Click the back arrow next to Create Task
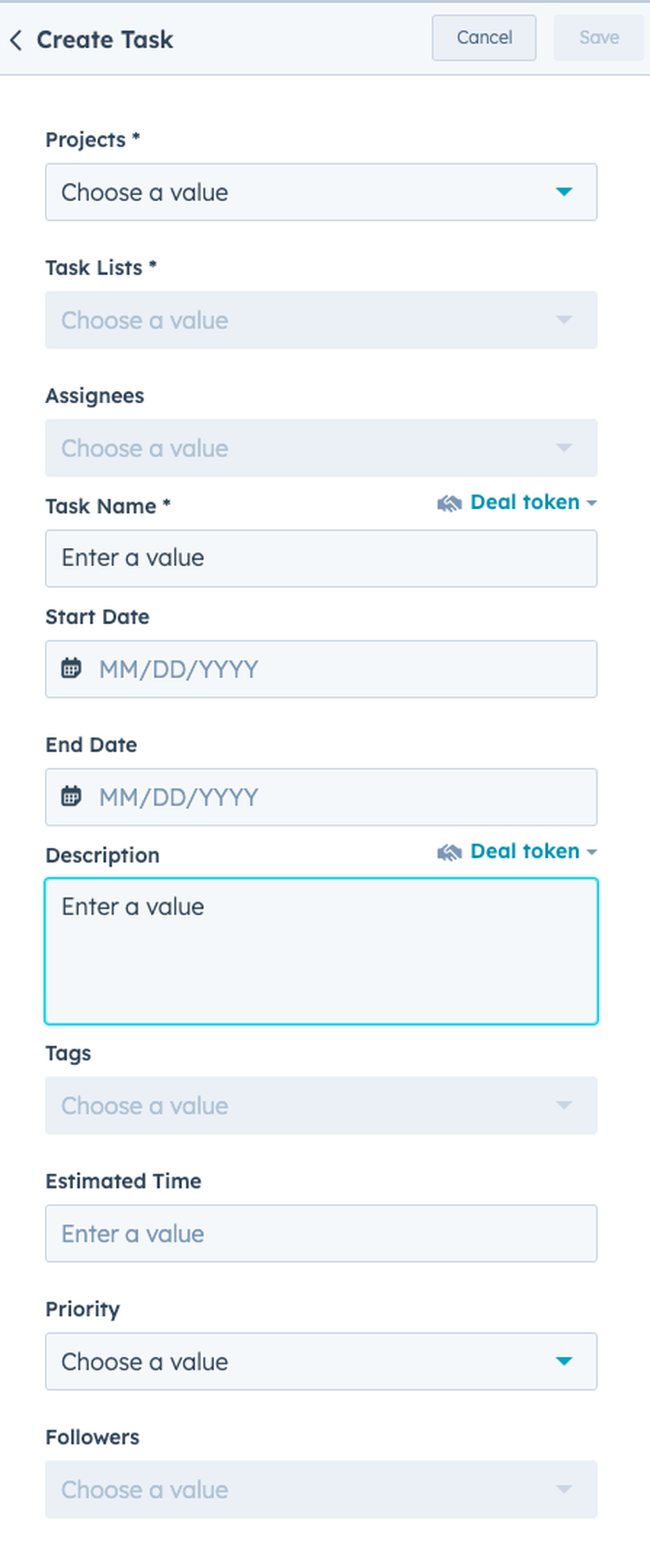The image size is (650, 1568). click(16, 39)
